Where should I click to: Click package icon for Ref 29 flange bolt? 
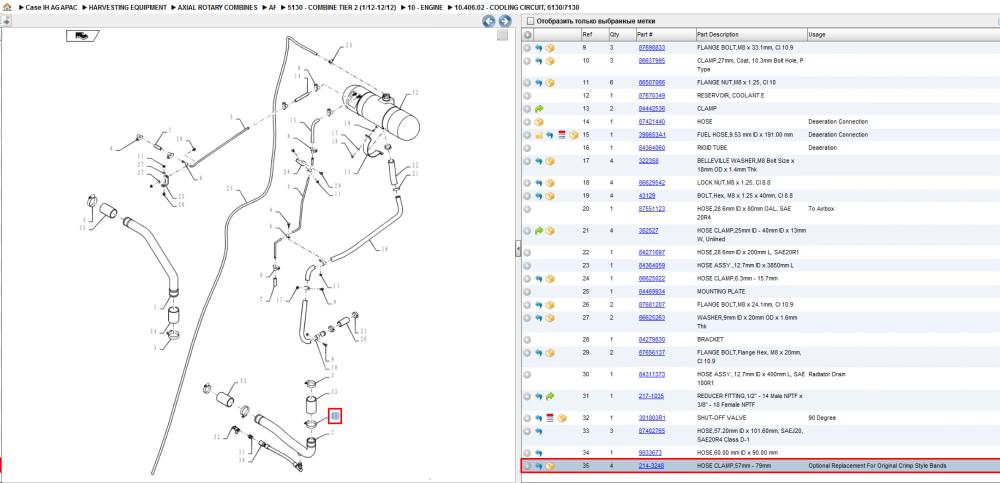[x=550, y=352]
